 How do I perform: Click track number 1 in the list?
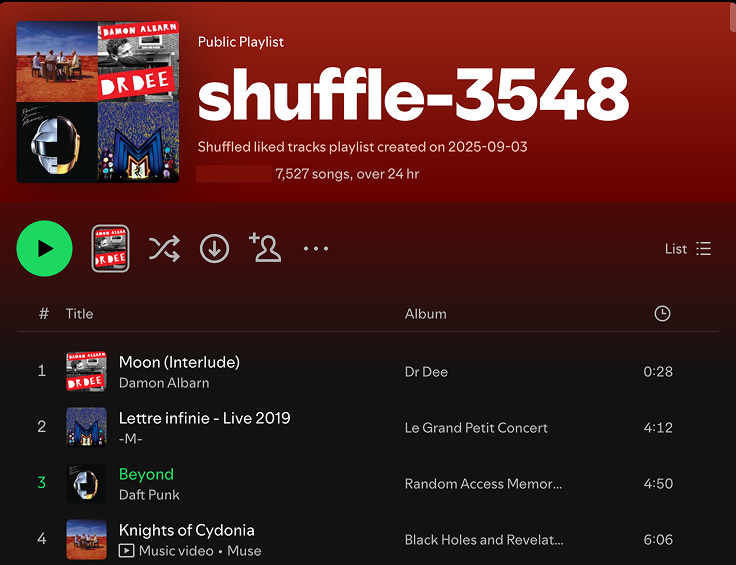click(x=42, y=371)
